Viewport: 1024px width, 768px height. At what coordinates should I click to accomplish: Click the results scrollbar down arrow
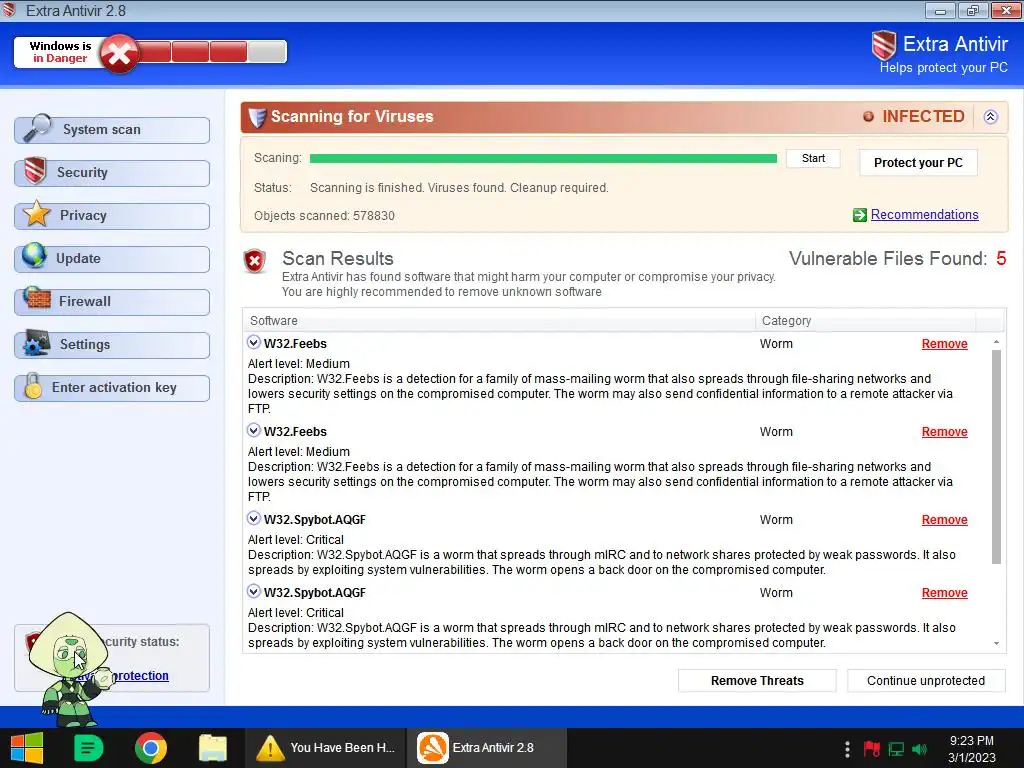pos(996,644)
